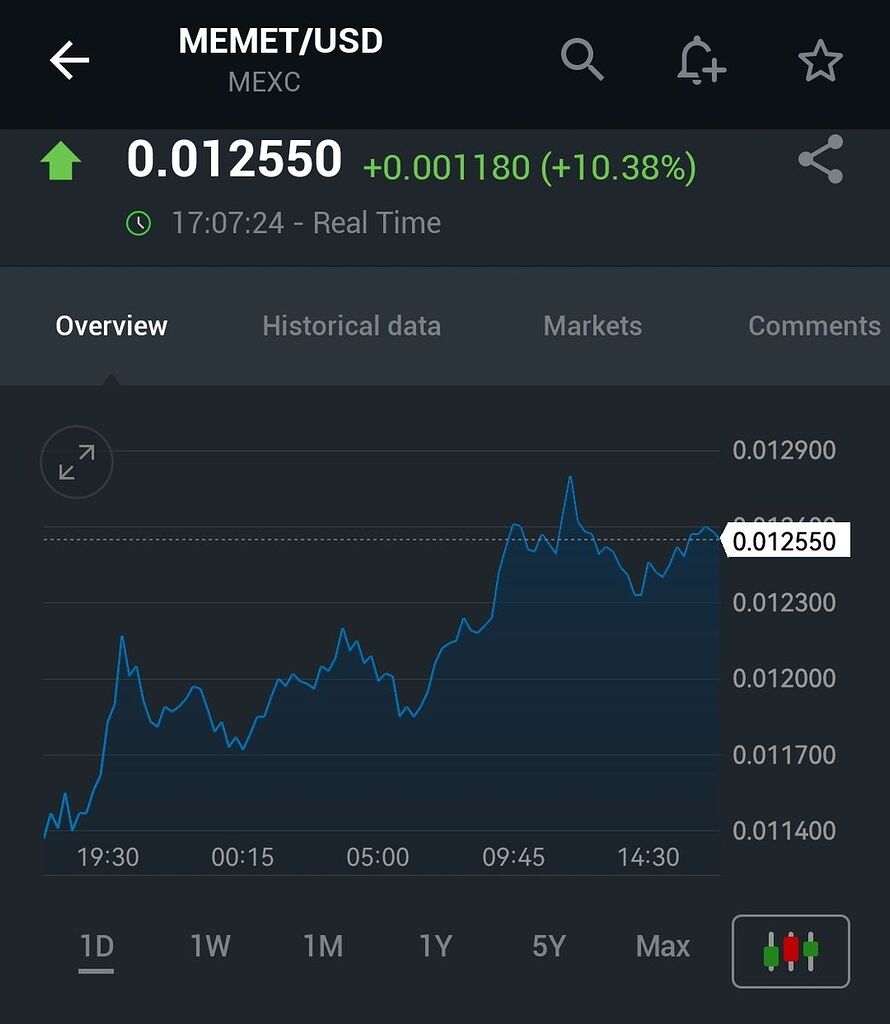View the Comments section
The height and width of the screenshot is (1024, 890).
(x=814, y=326)
